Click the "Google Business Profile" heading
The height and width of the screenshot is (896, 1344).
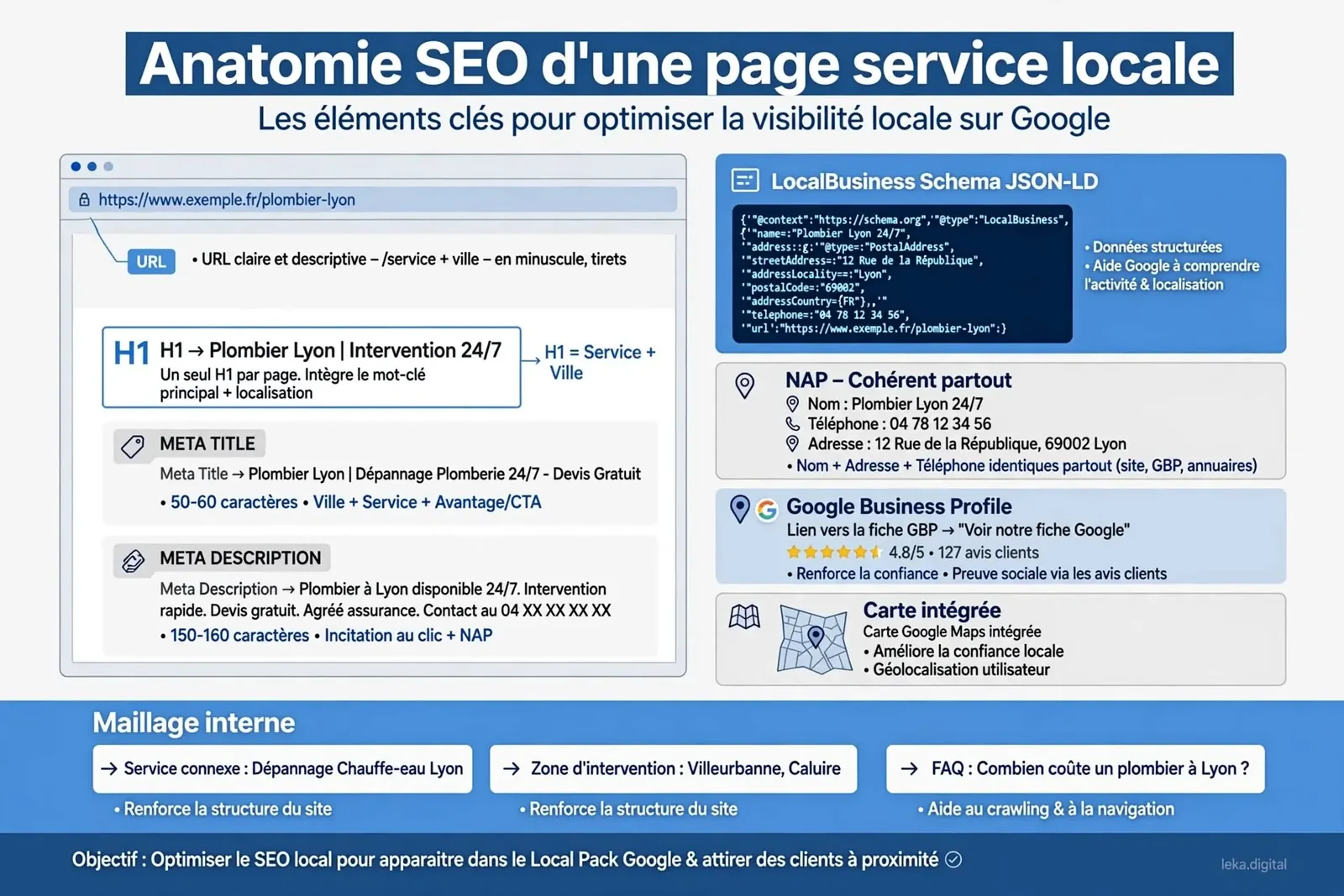[899, 506]
